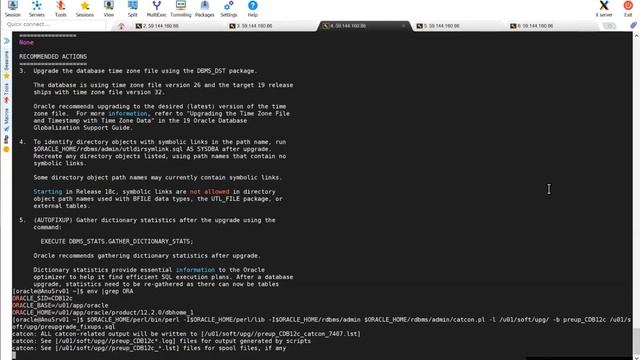Enable MultiExec mode from toolbar
Viewport: 640px width, 360px height.
[x=157, y=9]
